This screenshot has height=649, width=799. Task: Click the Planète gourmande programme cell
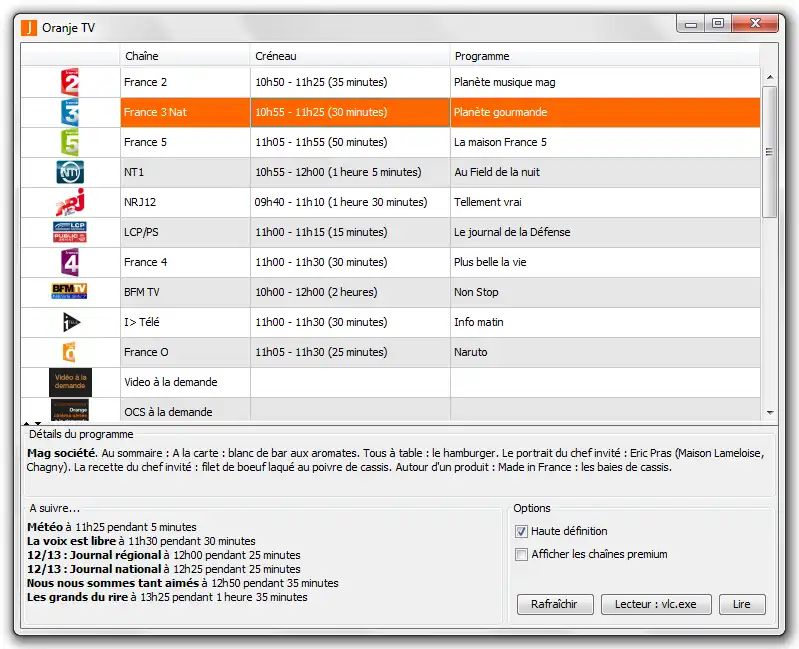pyautogui.click(x=605, y=112)
